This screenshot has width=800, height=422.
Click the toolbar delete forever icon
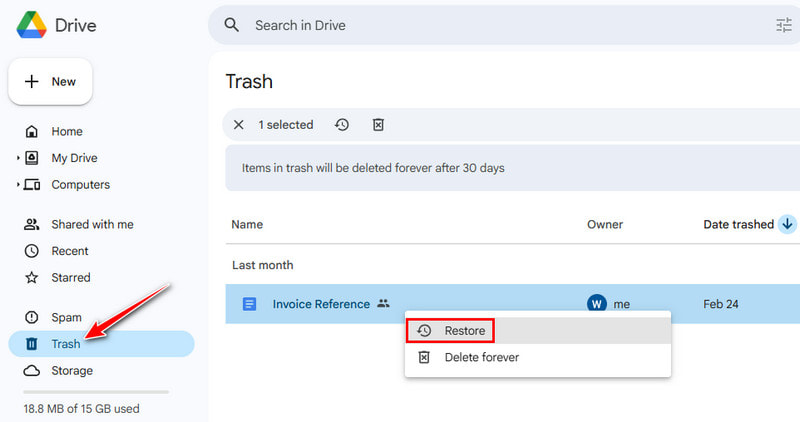378,125
